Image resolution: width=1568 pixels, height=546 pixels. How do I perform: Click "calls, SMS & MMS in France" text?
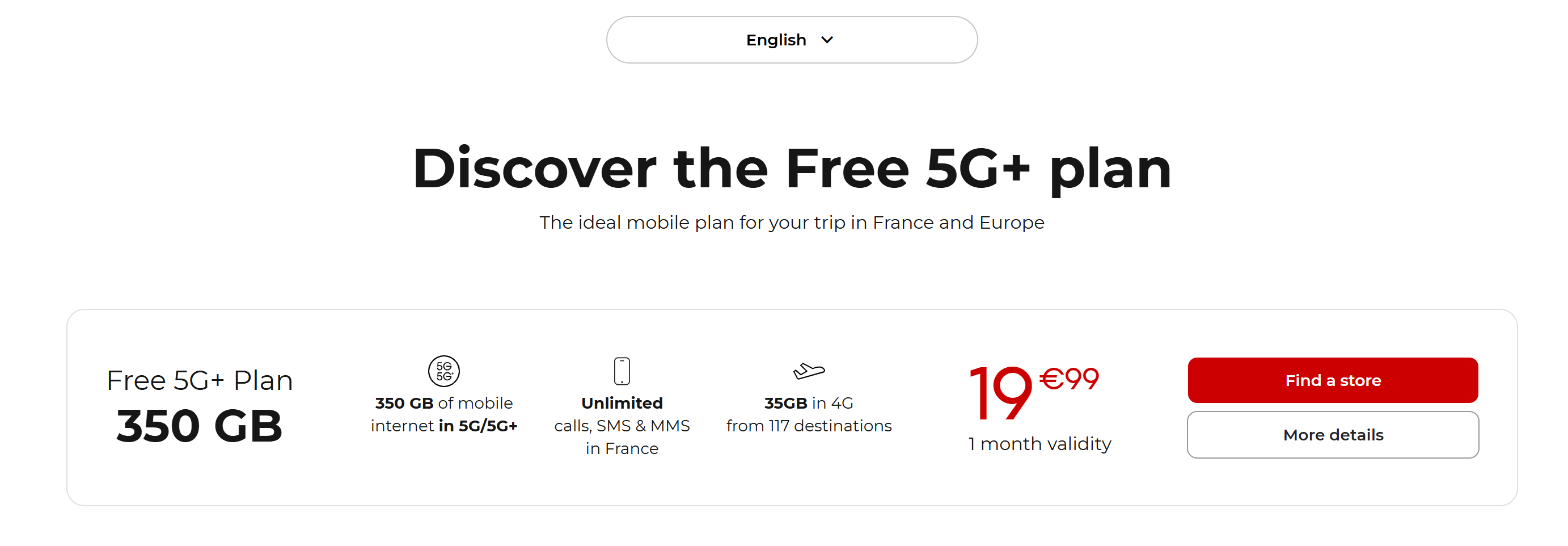[x=622, y=437]
